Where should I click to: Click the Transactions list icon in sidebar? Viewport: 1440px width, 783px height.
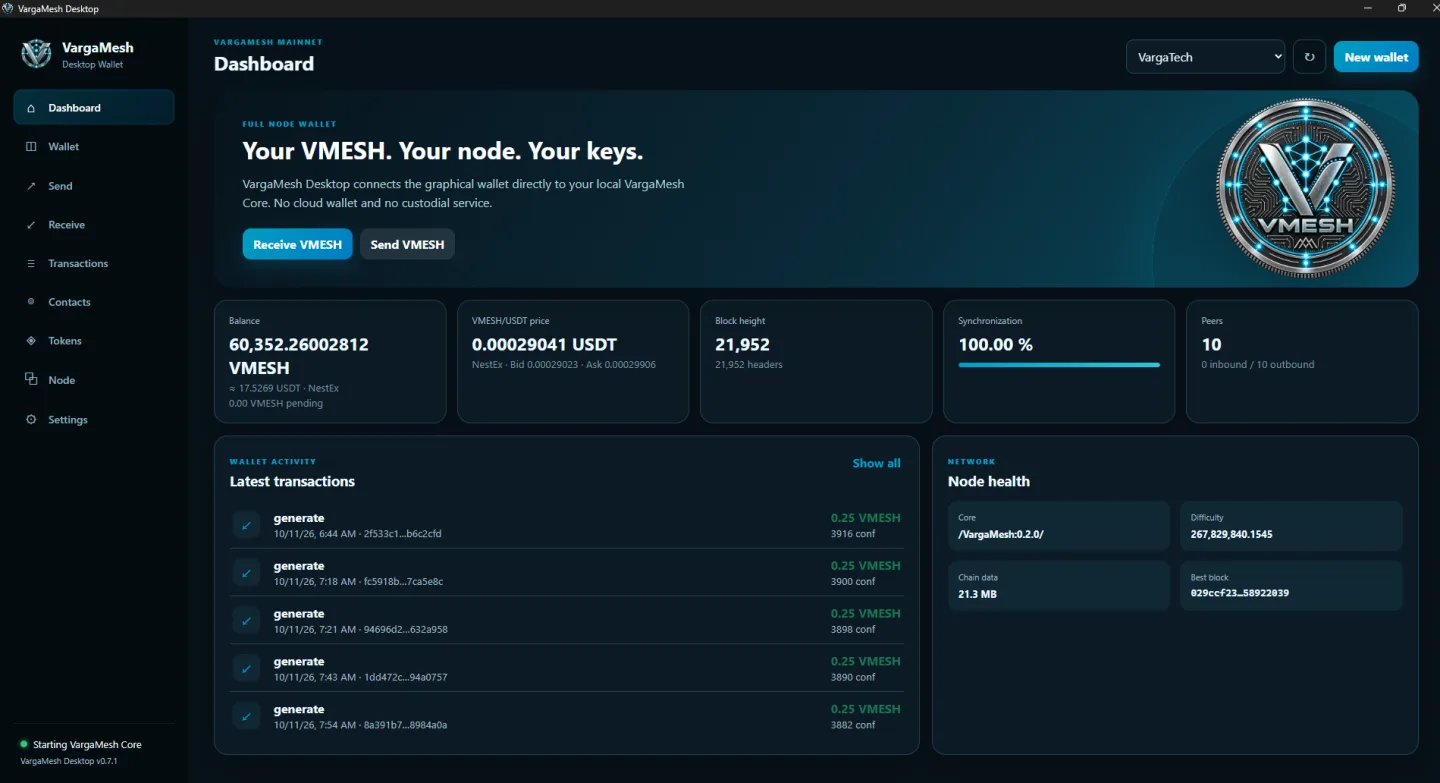pos(31,264)
